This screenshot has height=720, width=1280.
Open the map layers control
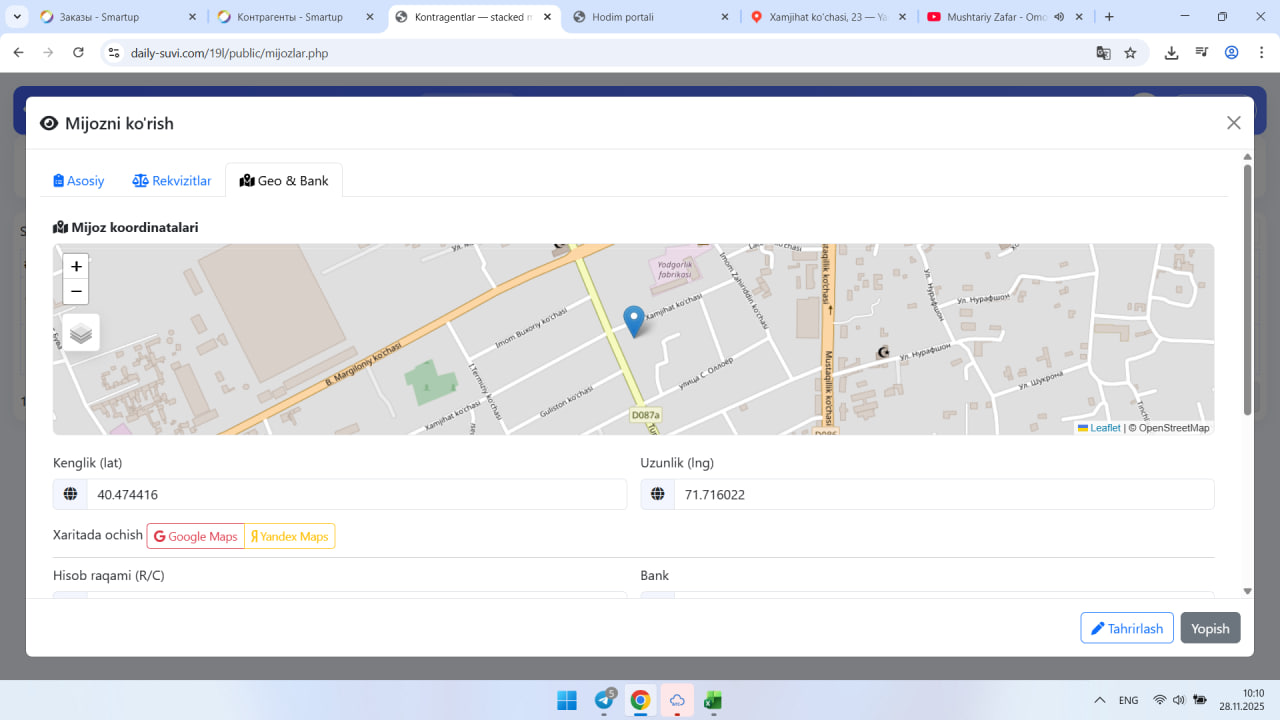81,333
